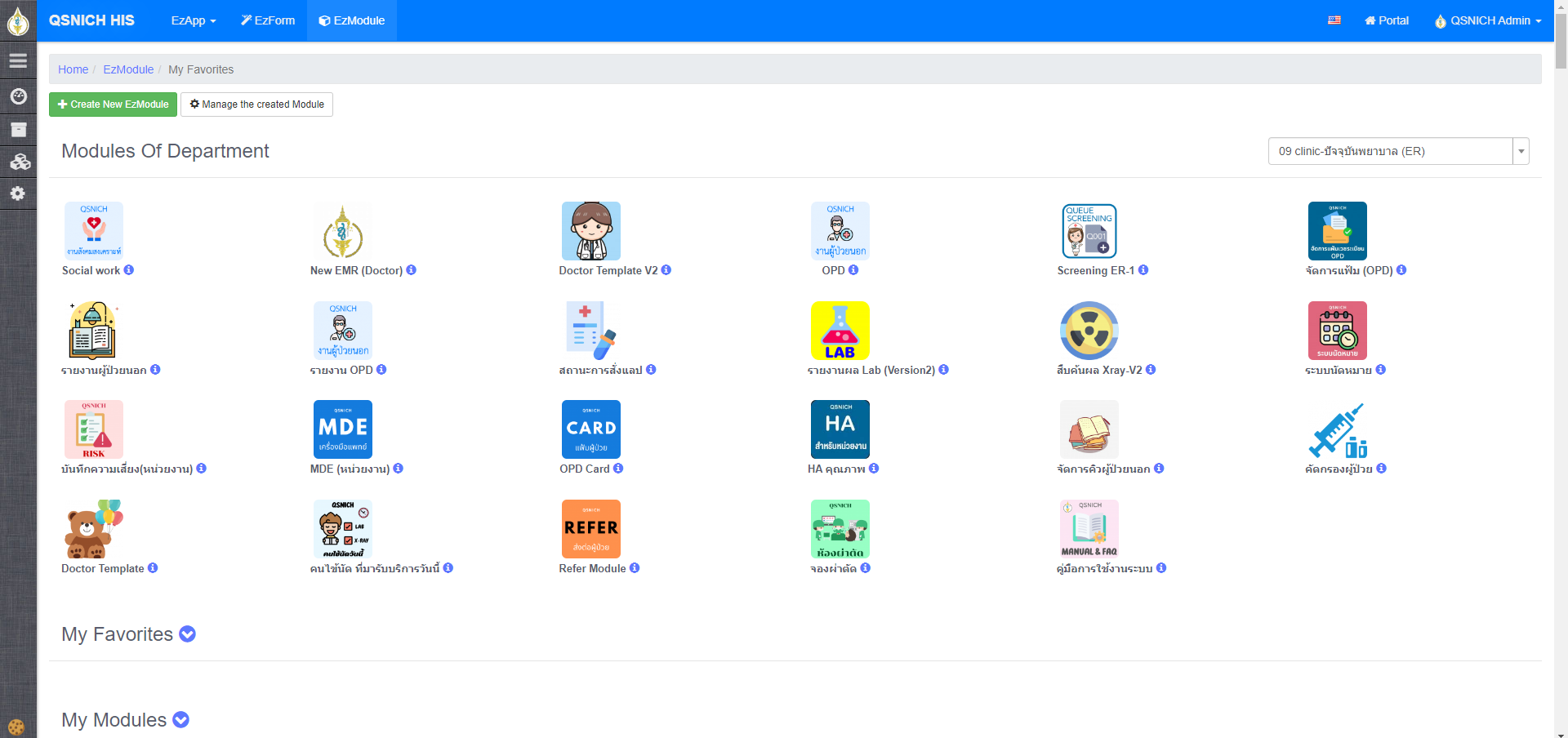The width and height of the screenshot is (1568, 738).
Task: Click the settings gear in left sidebar
Action: (x=18, y=193)
